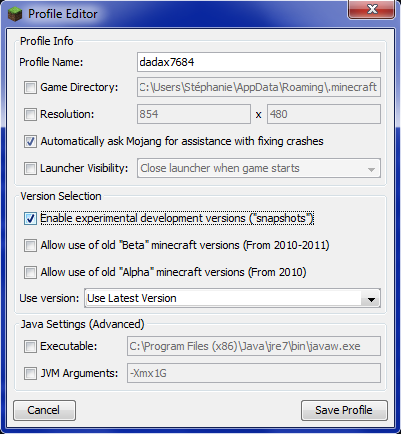
Task: Click the JVM Arguments -Xmx1G field
Action: coord(254,373)
